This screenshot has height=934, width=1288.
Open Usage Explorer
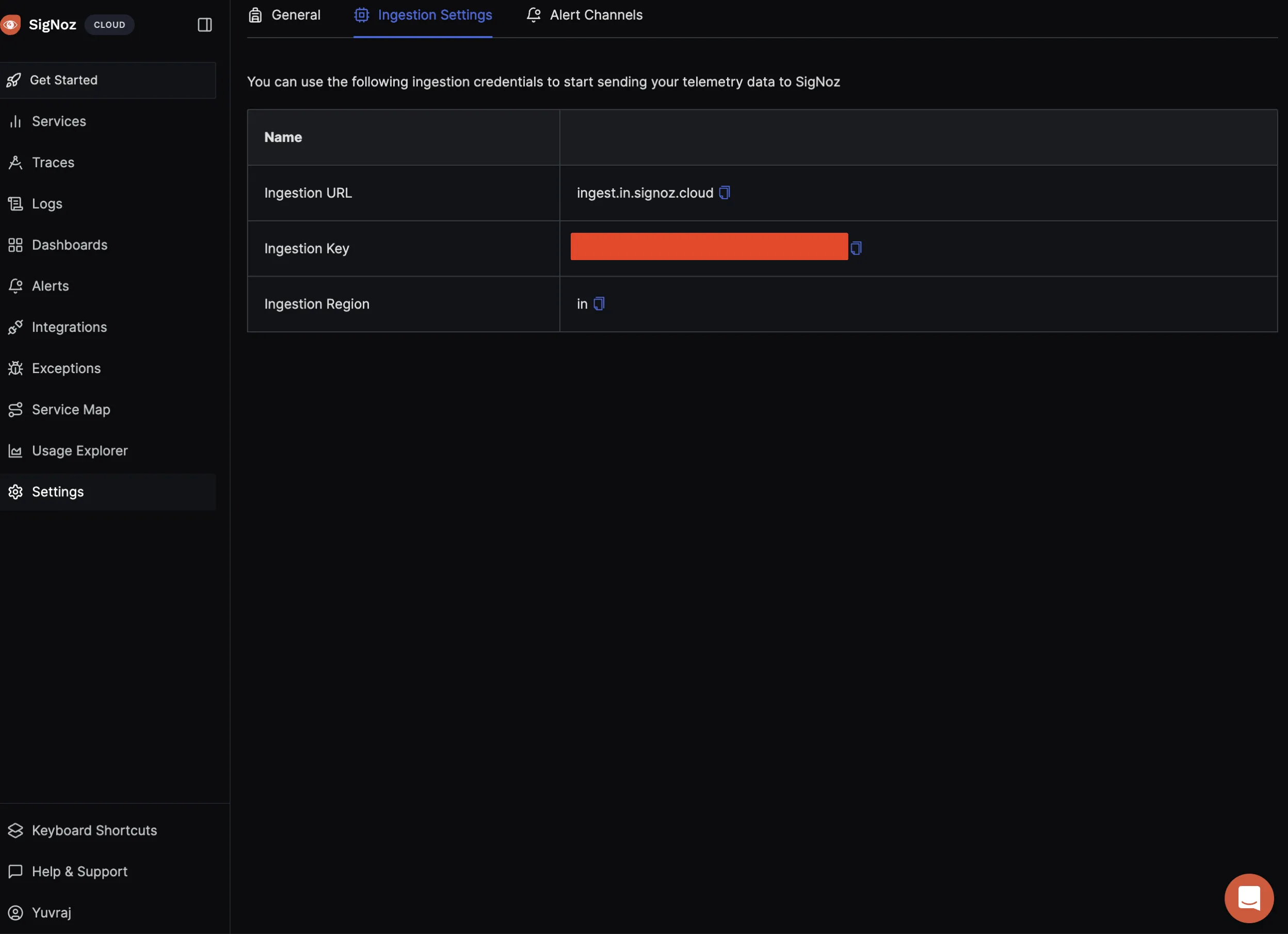coord(79,451)
